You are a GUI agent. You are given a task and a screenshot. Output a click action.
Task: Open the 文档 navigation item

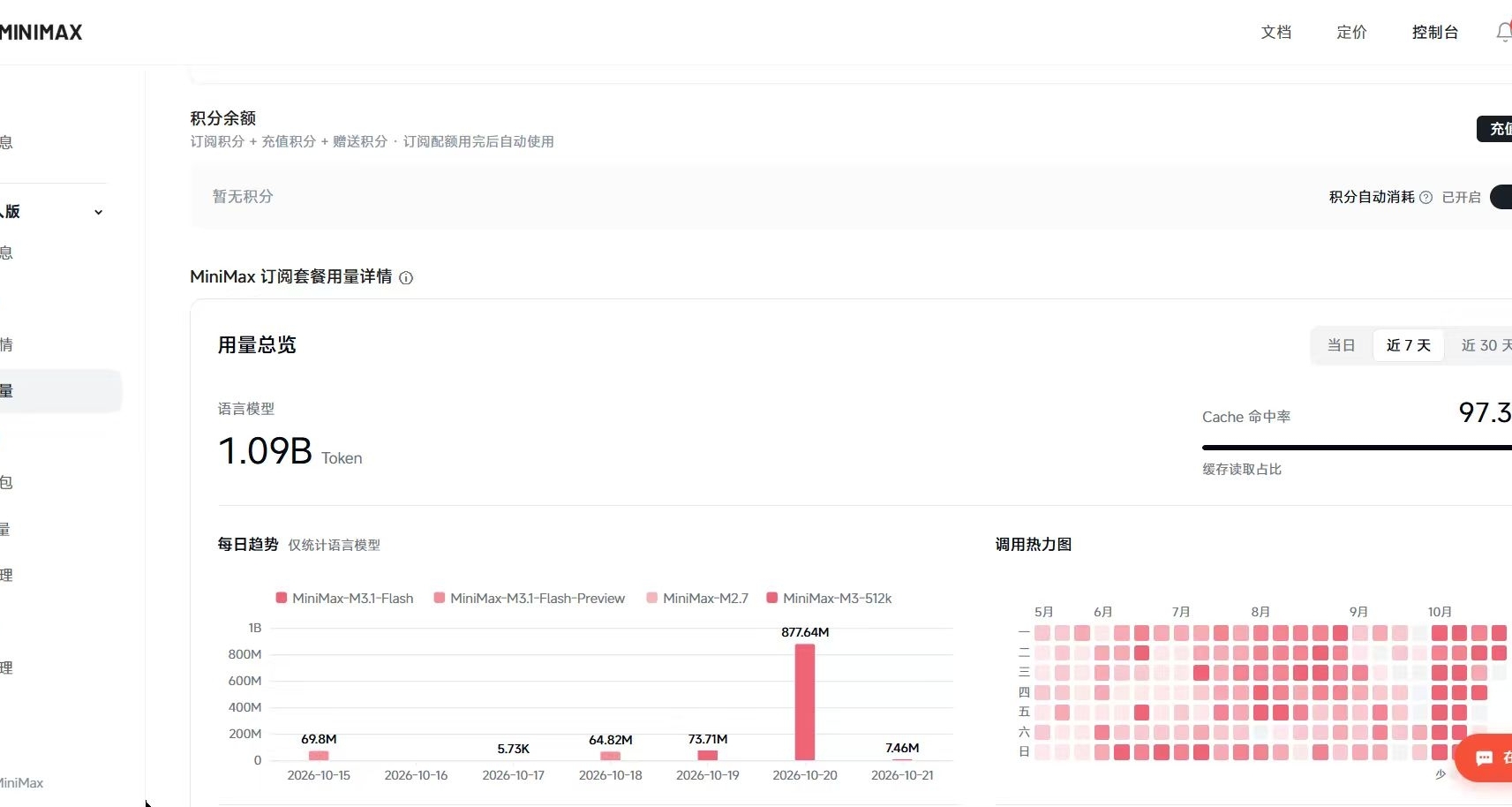tap(1276, 32)
